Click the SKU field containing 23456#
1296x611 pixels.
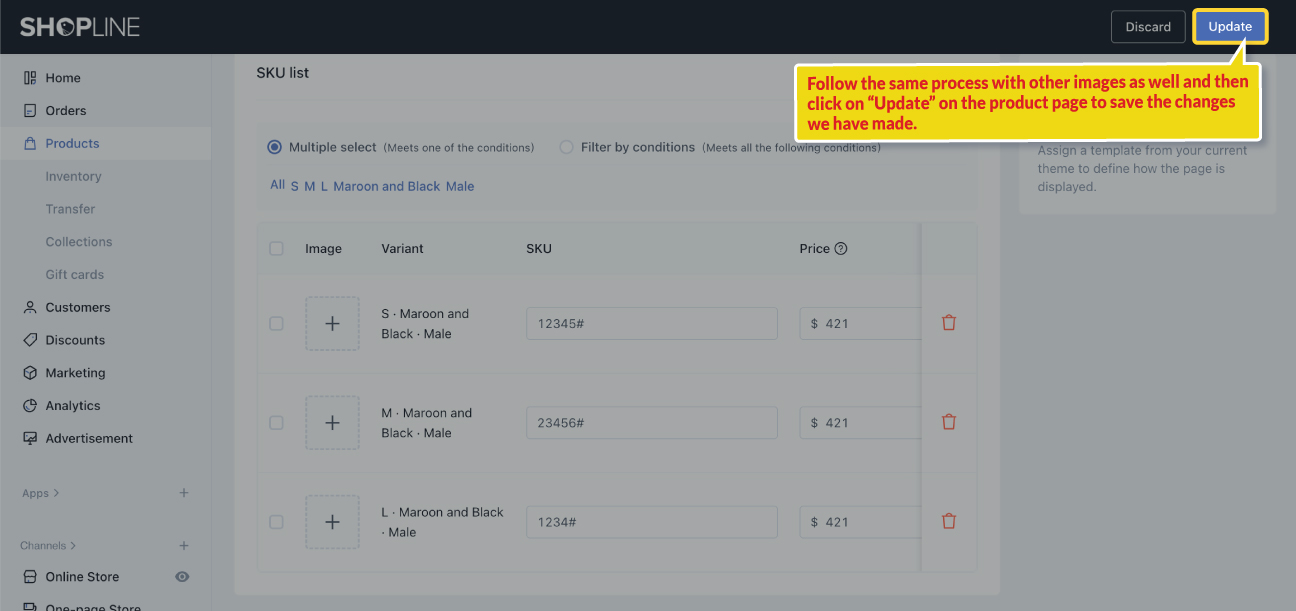point(652,423)
